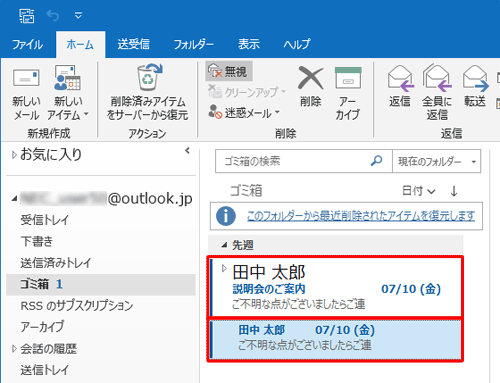Toggle sort order with the down arrow
The height and width of the screenshot is (383, 500).
pos(454,191)
